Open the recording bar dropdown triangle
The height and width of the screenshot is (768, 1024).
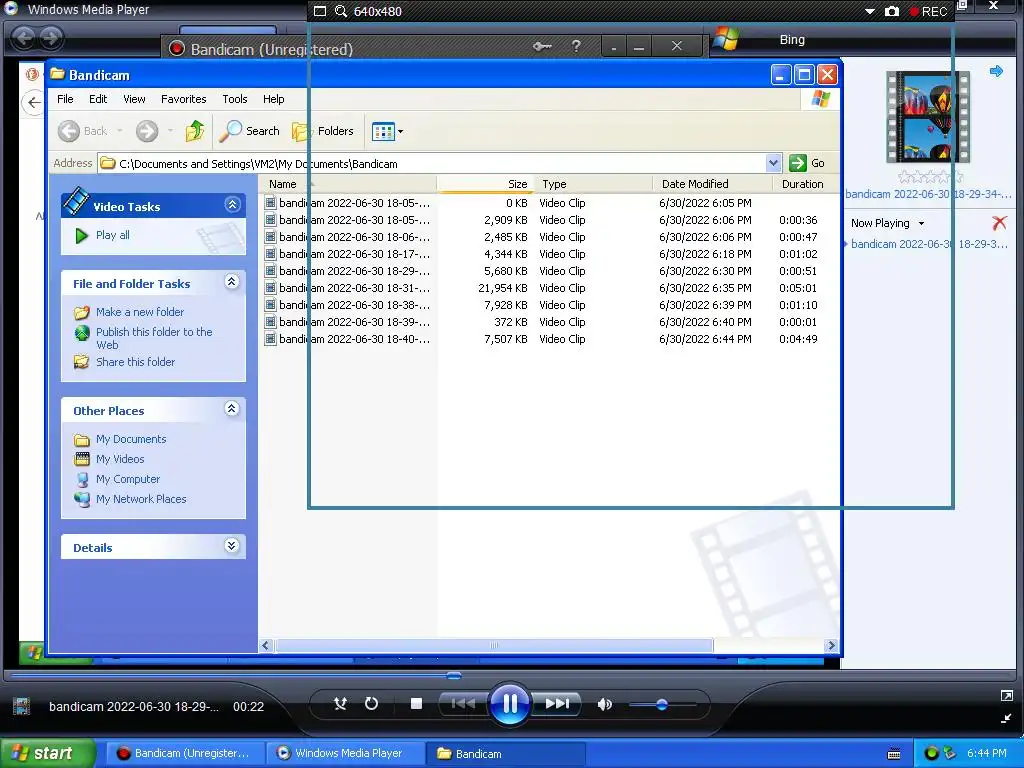tap(869, 11)
